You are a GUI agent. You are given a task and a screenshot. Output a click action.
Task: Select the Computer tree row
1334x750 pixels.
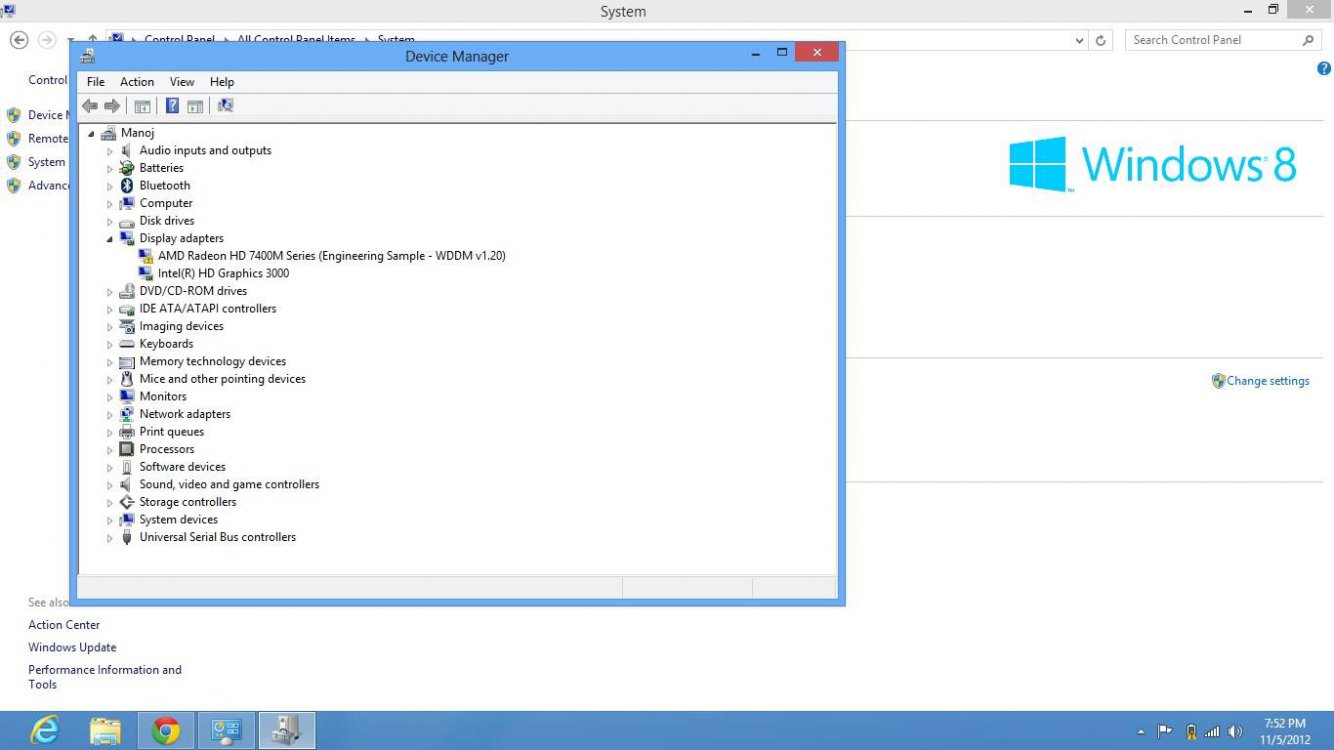coord(166,203)
